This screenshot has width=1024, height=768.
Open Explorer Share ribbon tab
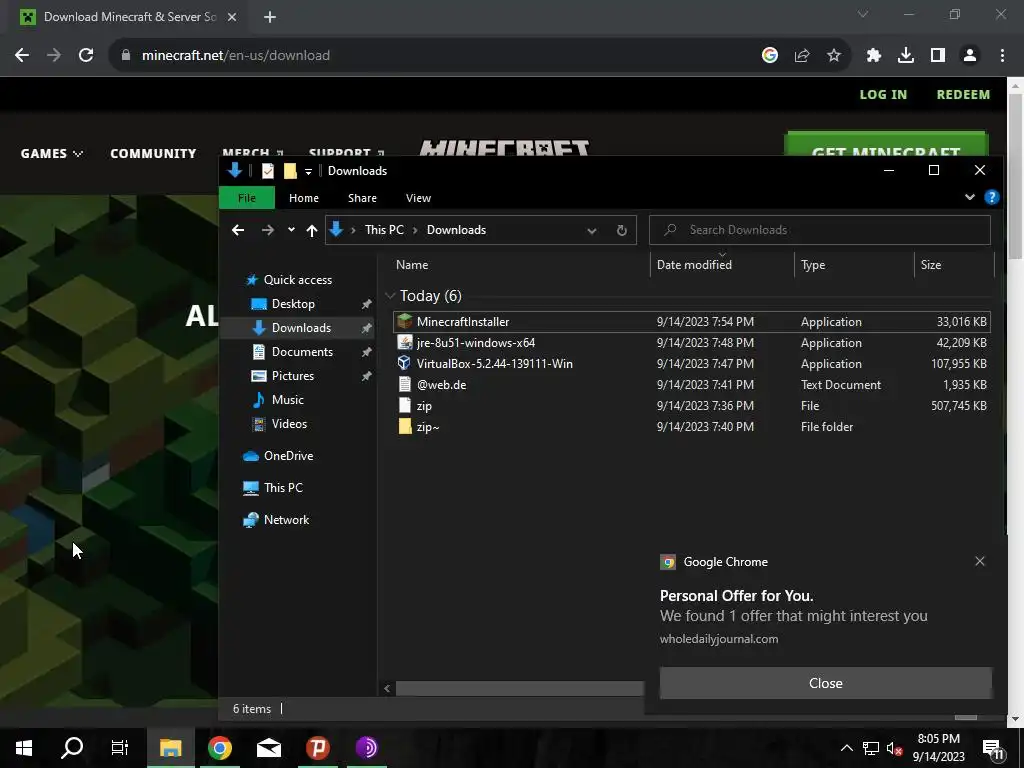click(x=362, y=198)
